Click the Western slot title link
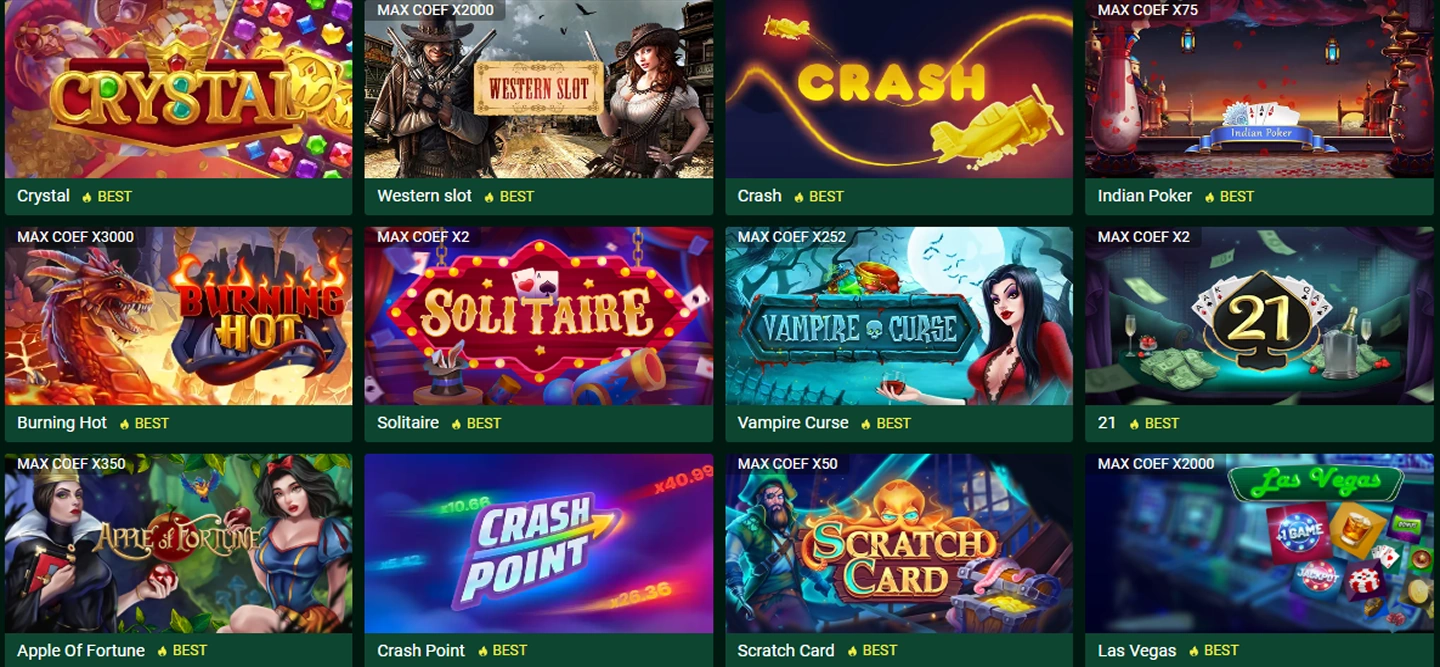The width and height of the screenshot is (1440, 667). tap(424, 196)
